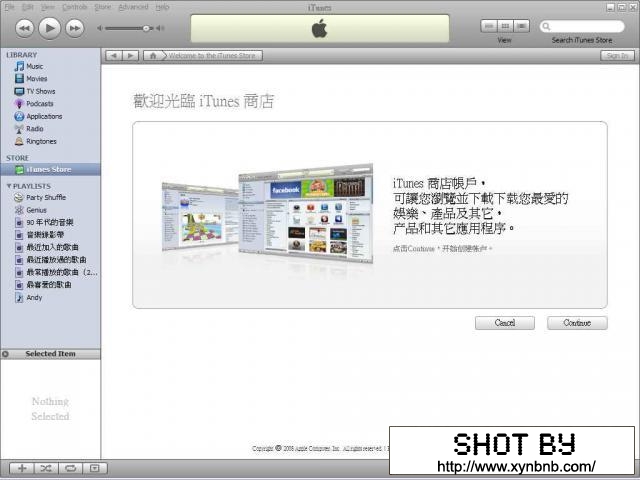
Task: Toggle the artwork viewer button
Action: click(x=95, y=468)
